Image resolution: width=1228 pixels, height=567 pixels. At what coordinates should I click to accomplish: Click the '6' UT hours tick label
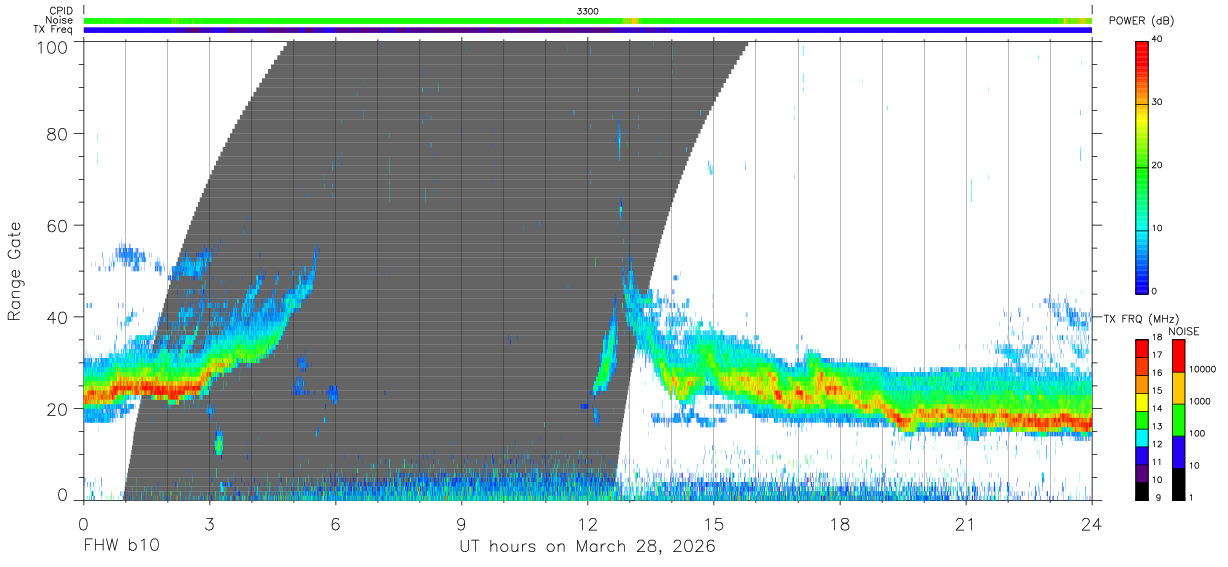point(336,524)
